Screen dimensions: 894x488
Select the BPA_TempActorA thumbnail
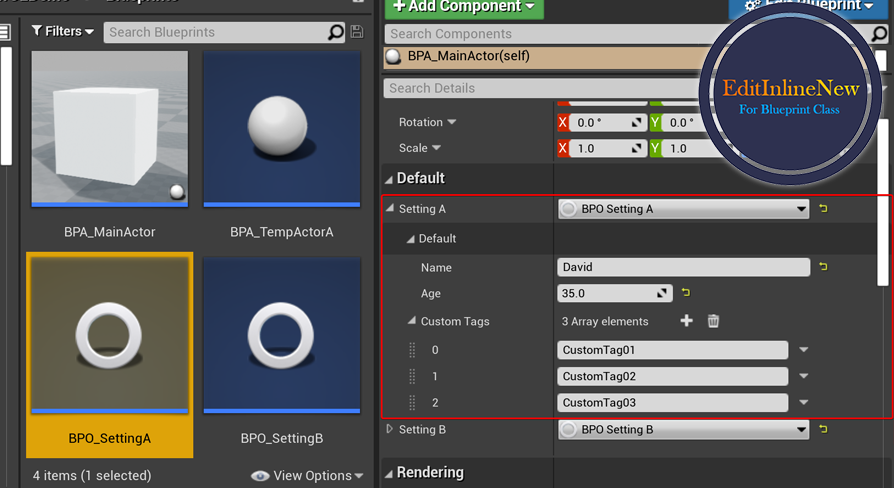pos(282,129)
